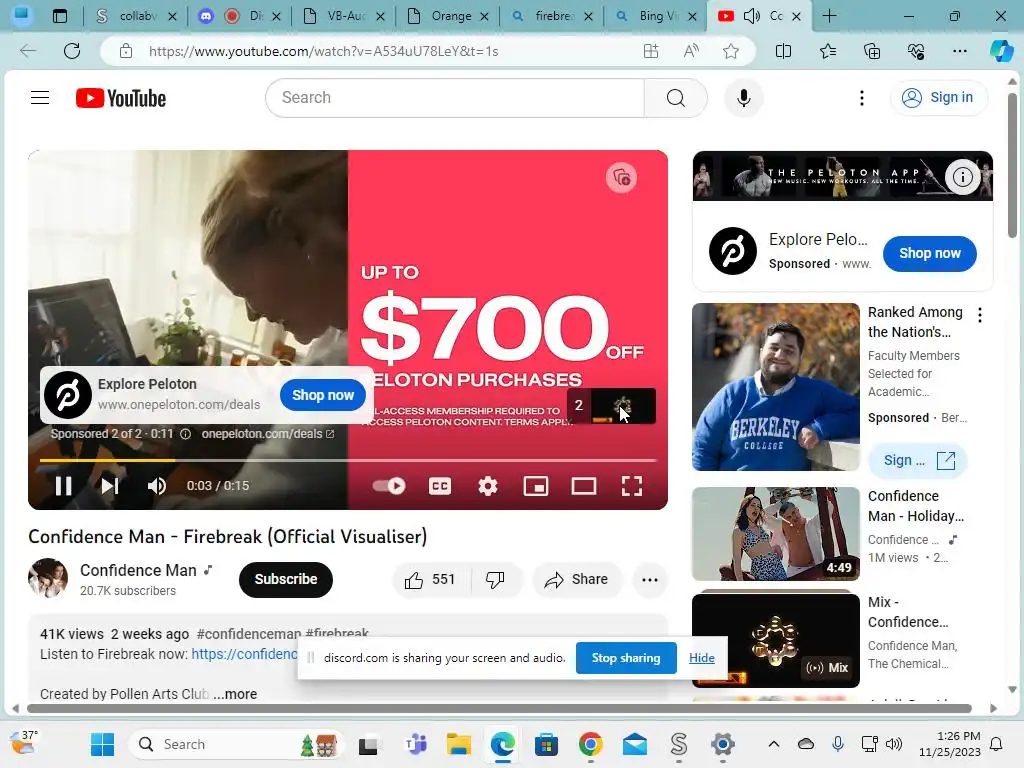Open Windows Start menu
The height and width of the screenshot is (768, 1024).
[103, 744]
